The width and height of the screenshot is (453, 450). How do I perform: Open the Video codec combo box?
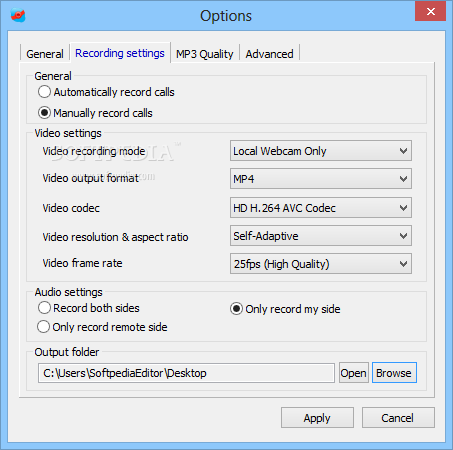point(321,208)
